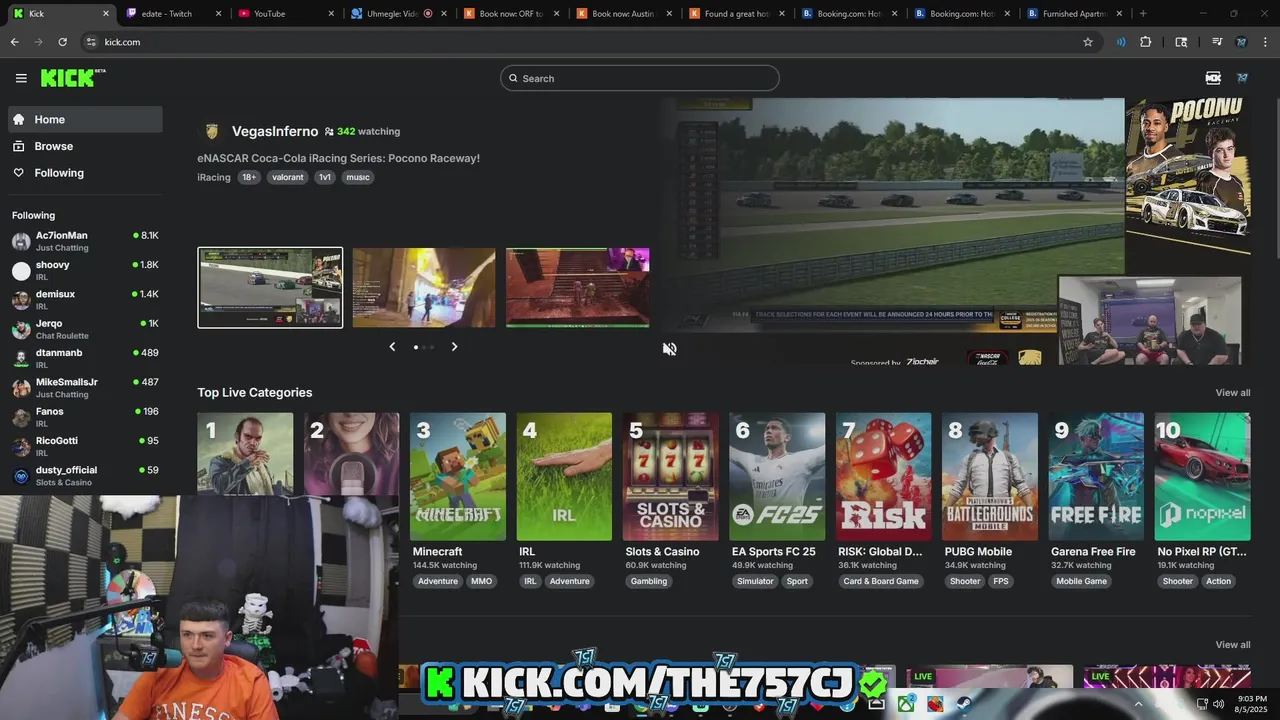This screenshot has height=720, width=1280.
Task: Switch to the Uhmegle video tab
Action: [398, 14]
